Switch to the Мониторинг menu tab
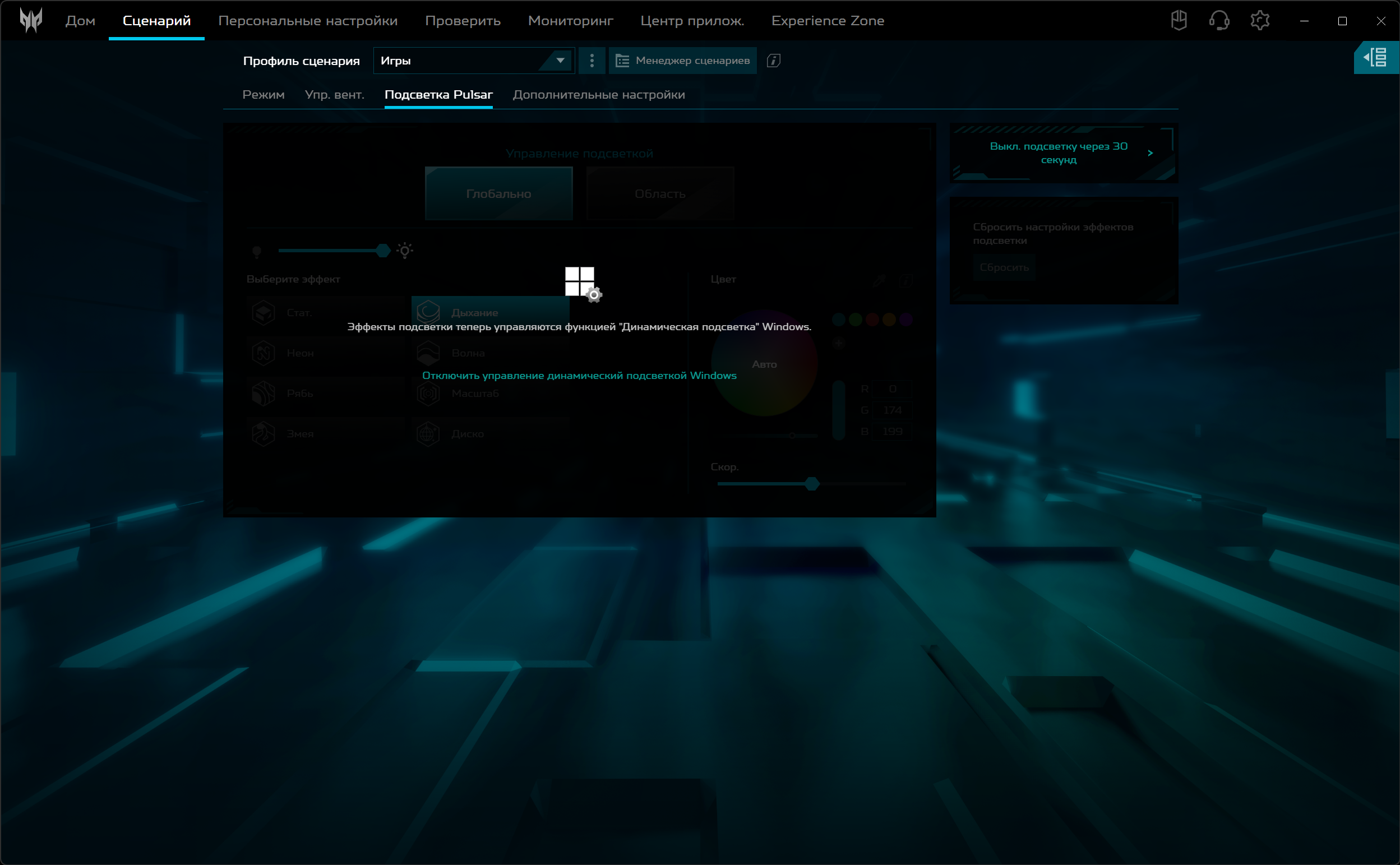This screenshot has width=1400, height=865. pyautogui.click(x=570, y=21)
